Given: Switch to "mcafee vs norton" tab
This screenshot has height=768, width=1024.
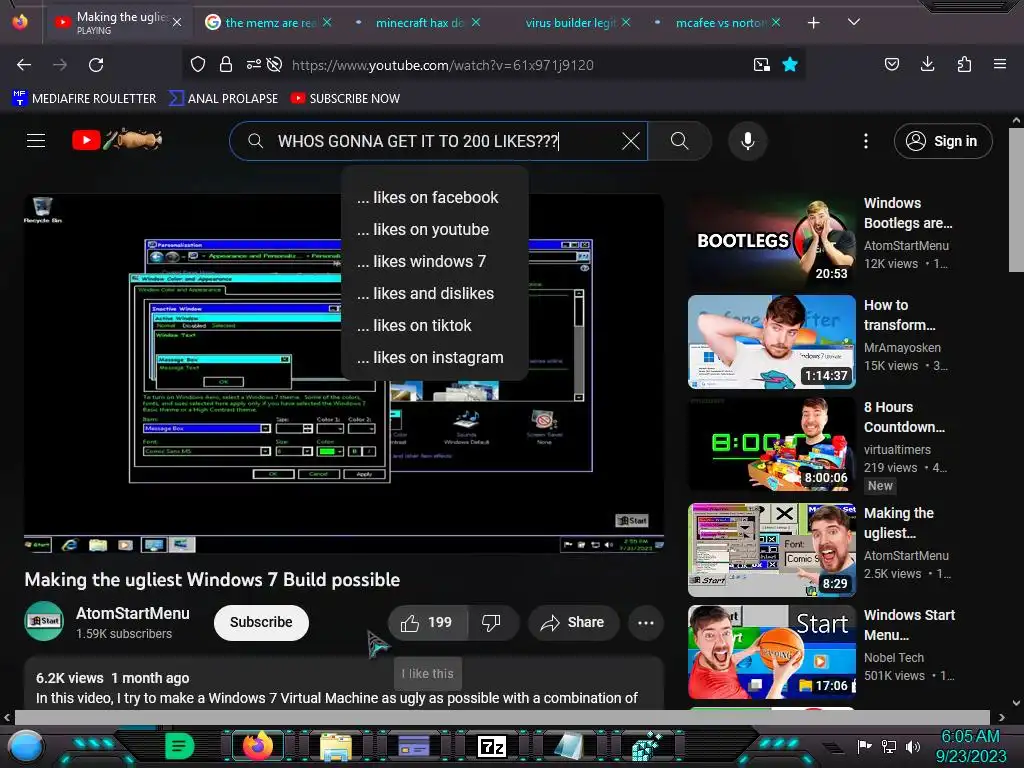Looking at the screenshot, I should 718,22.
